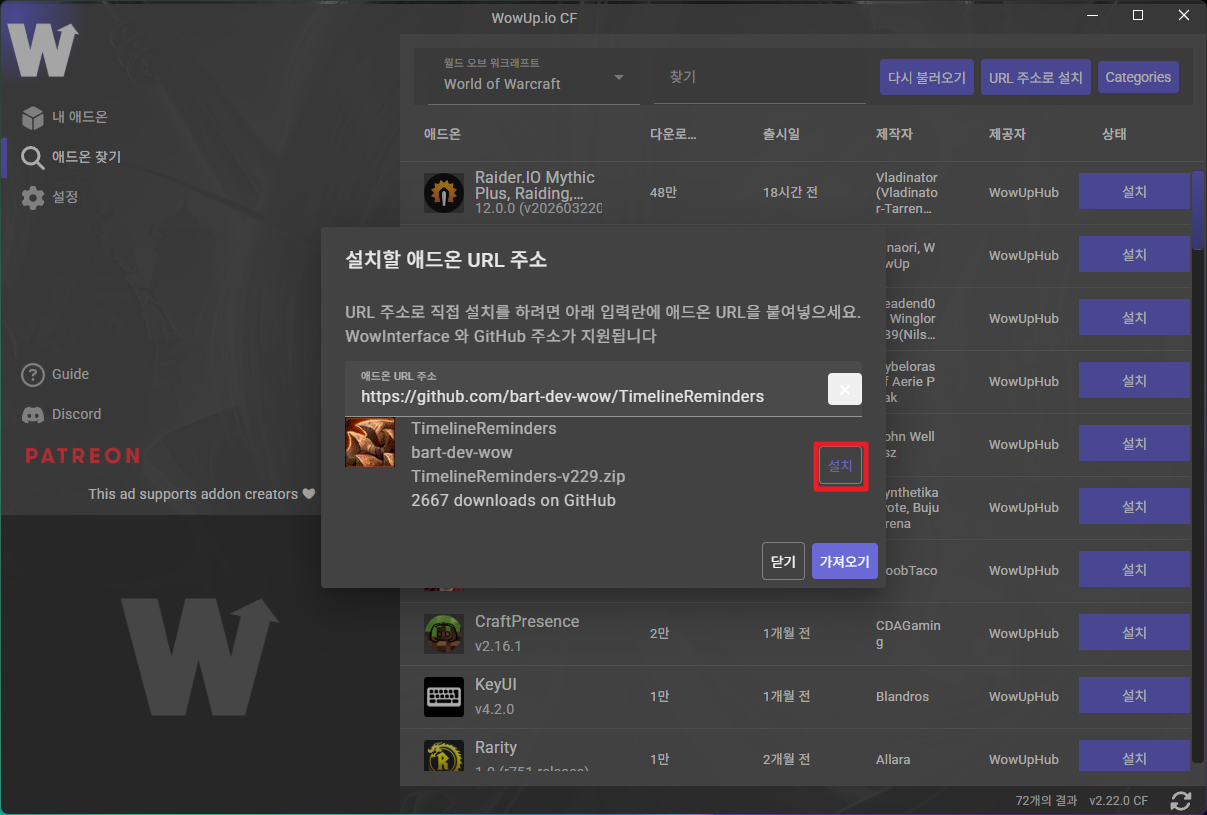Click the Raider.IO addon icon
This screenshot has height=815, width=1207.
[x=443, y=192]
